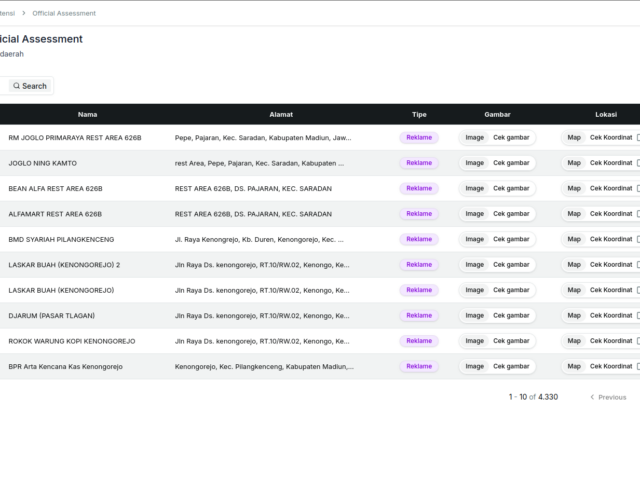The height and width of the screenshot is (480, 640).
Task: Click the Gambar column header
Action: tap(497, 115)
